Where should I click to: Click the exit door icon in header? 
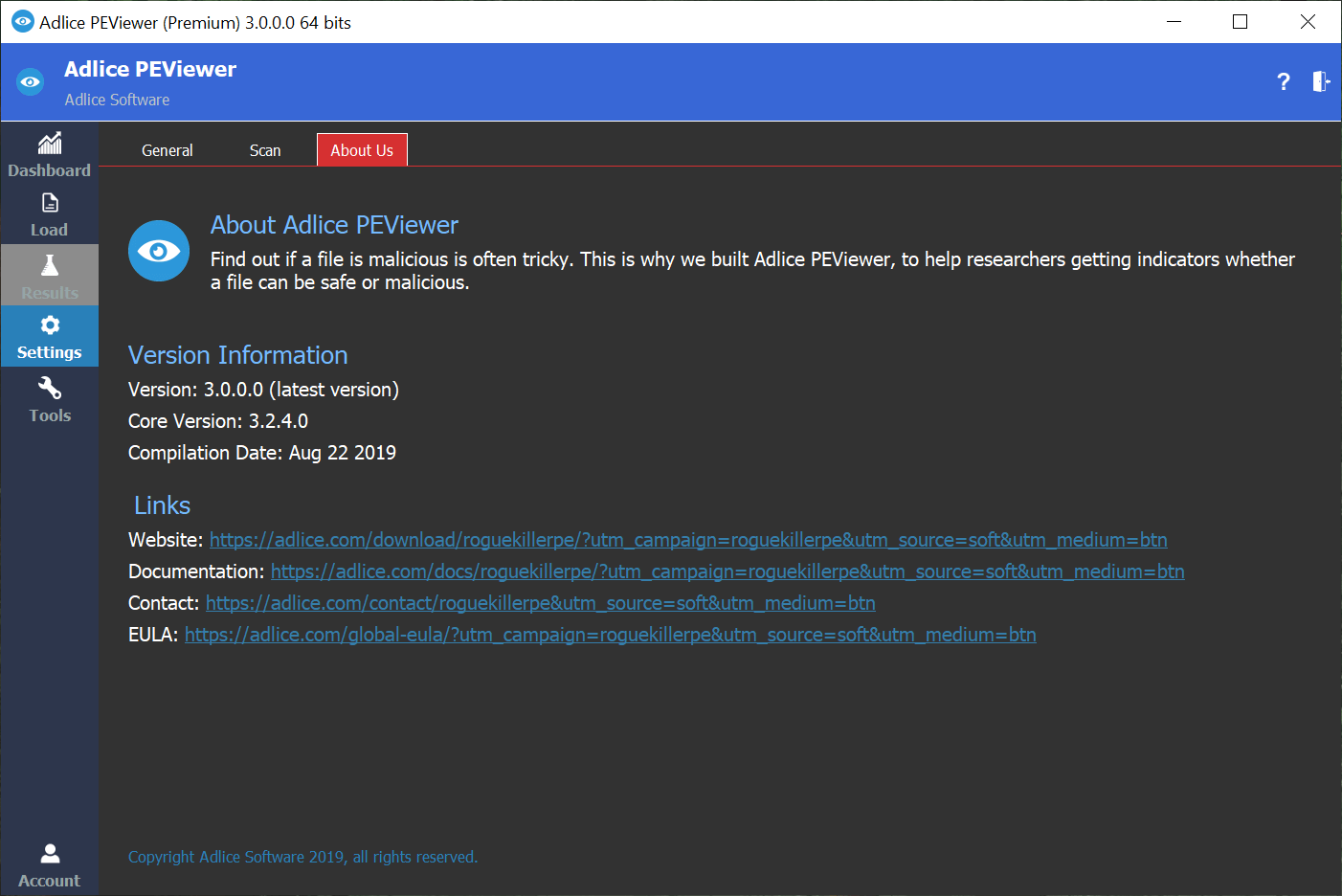(x=1321, y=82)
